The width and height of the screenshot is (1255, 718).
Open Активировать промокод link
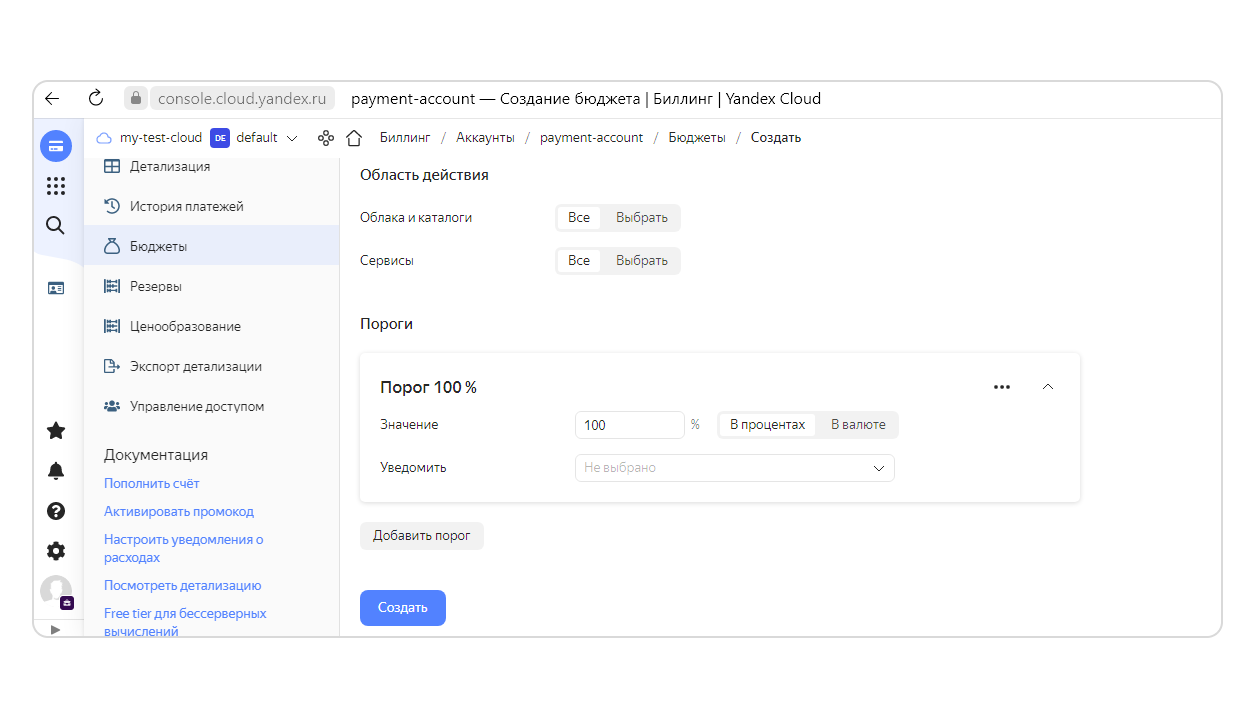coord(179,511)
